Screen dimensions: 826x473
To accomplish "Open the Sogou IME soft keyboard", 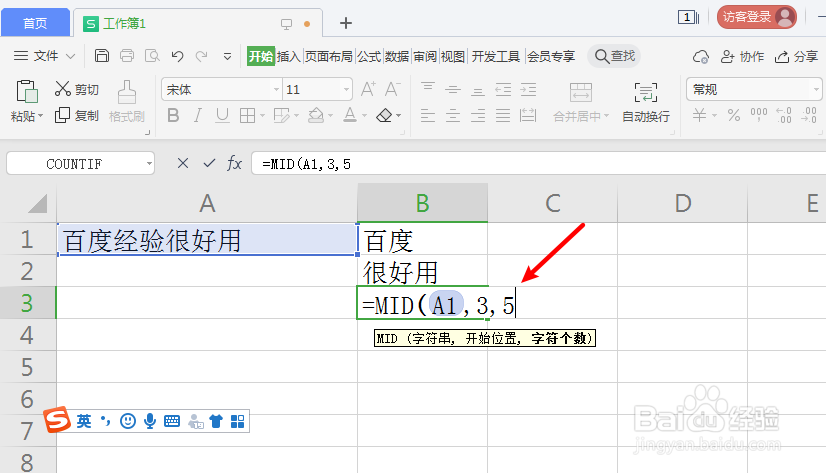I will pos(172,421).
